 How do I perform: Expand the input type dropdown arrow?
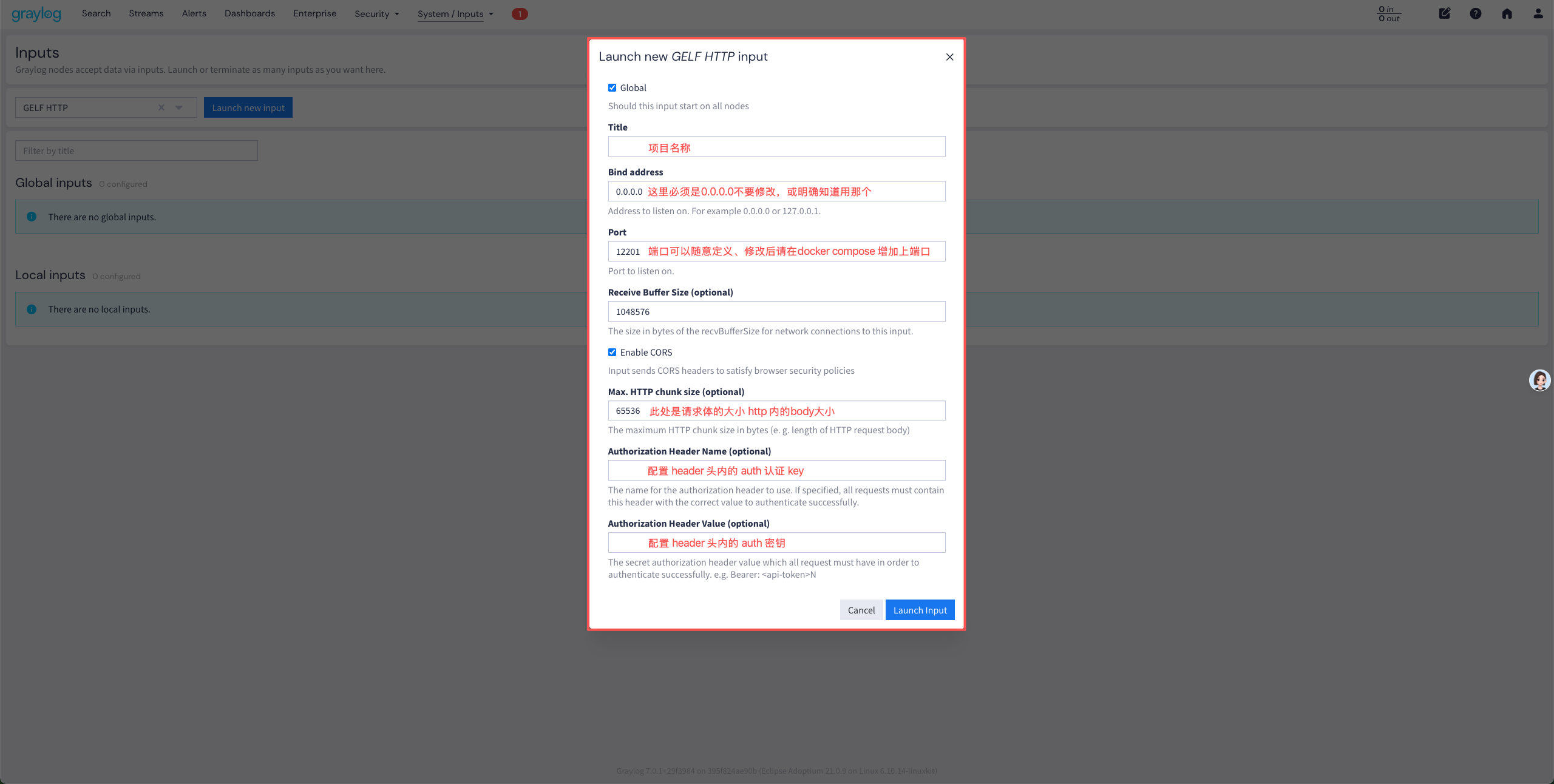pos(179,107)
